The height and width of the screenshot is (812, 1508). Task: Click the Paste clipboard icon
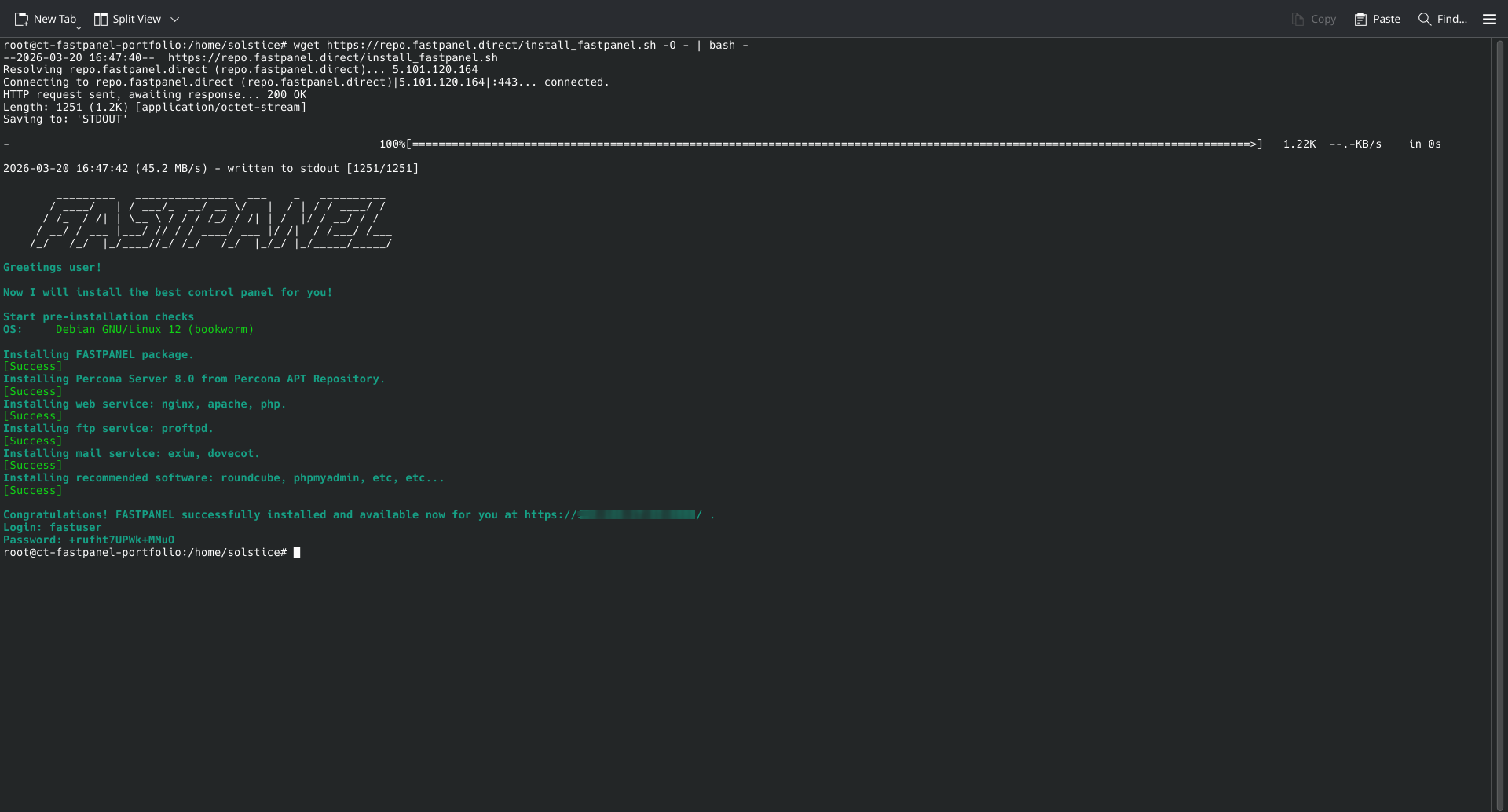(x=1360, y=19)
